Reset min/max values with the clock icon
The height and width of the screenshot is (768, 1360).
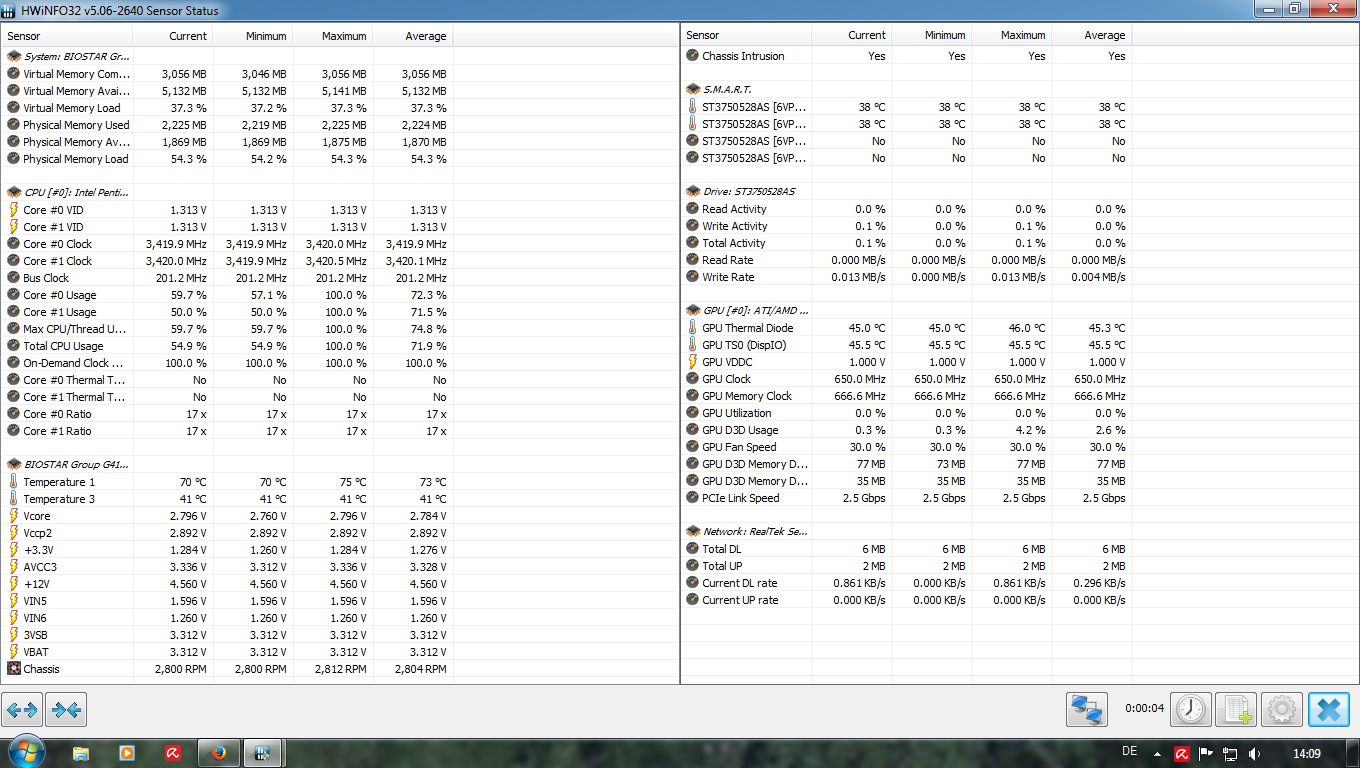coord(1191,710)
